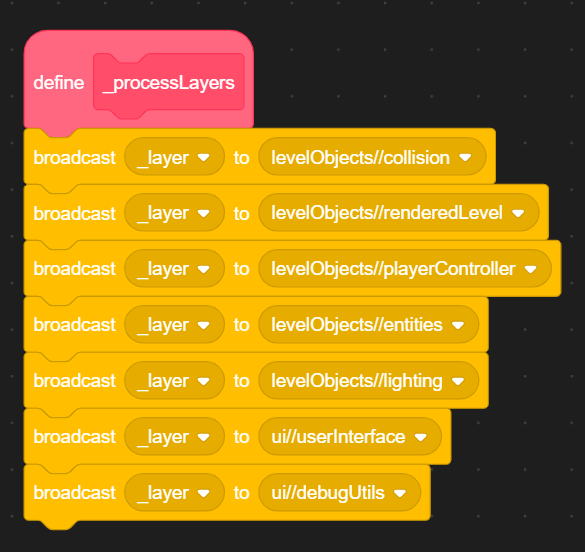Expand _layer message dropdown in userInterface broadcast block
The width and height of the screenshot is (585, 552).
(x=174, y=437)
